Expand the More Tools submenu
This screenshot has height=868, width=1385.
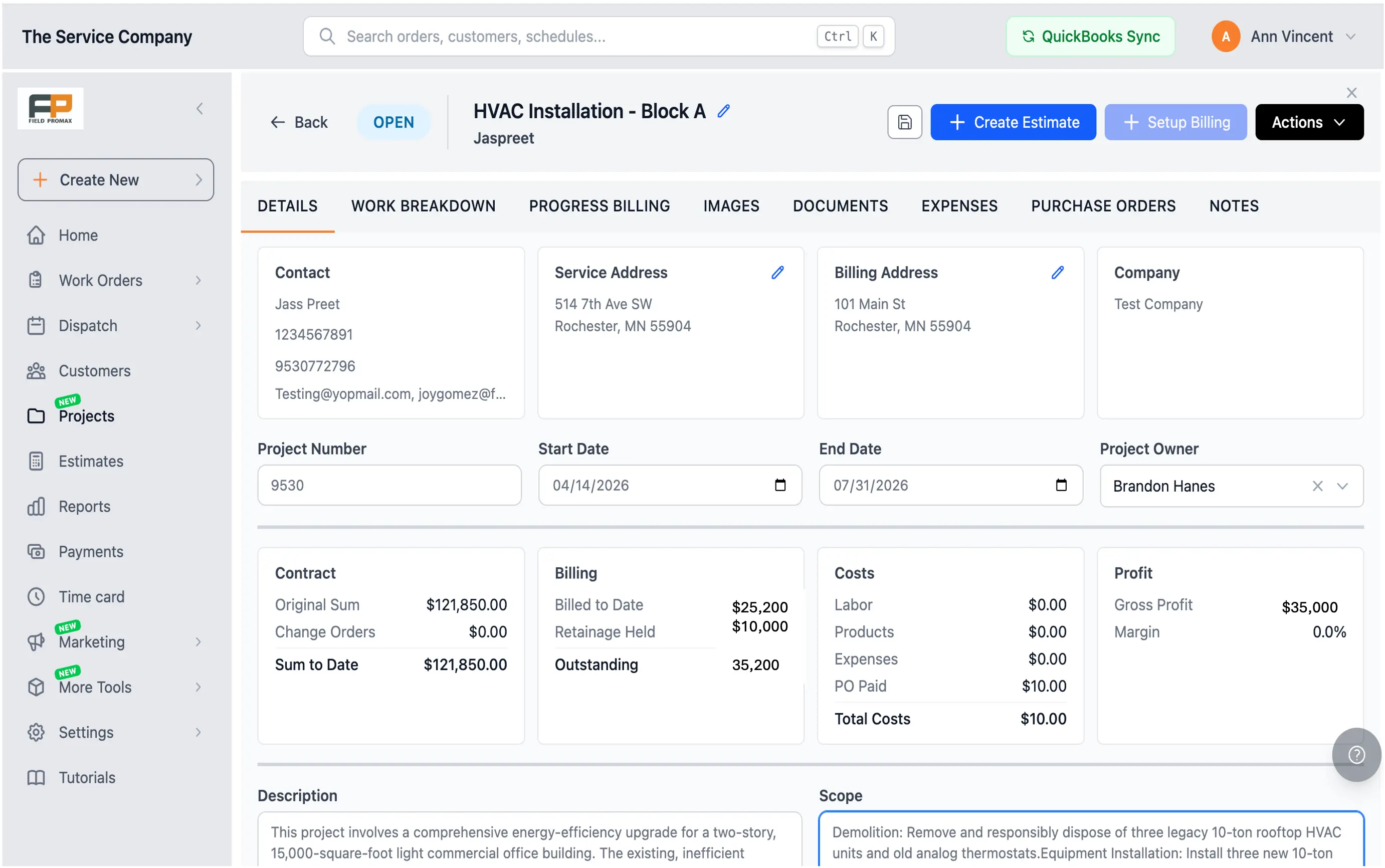pyautogui.click(x=198, y=687)
